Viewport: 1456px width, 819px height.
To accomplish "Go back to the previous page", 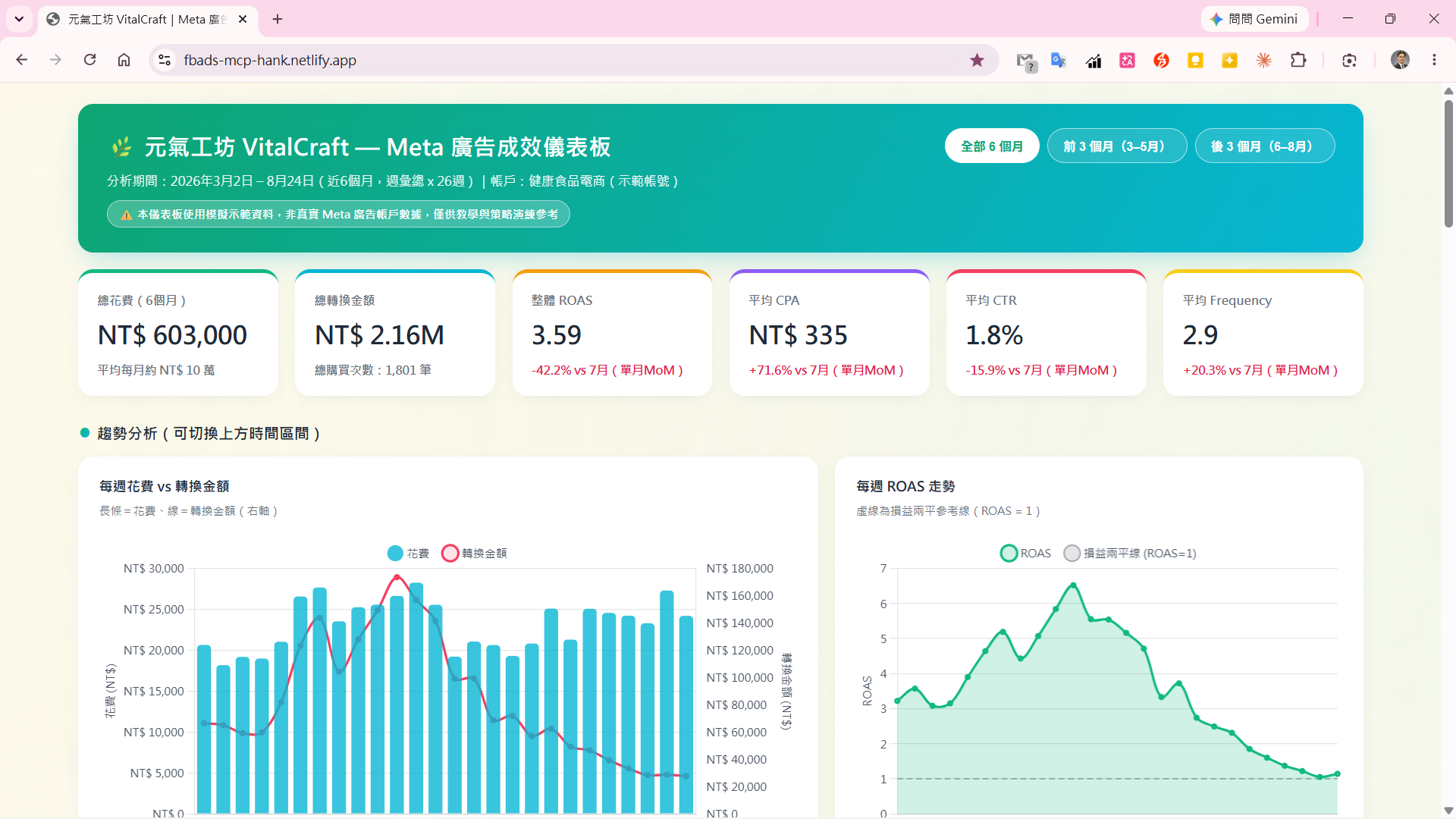I will click(x=22, y=60).
